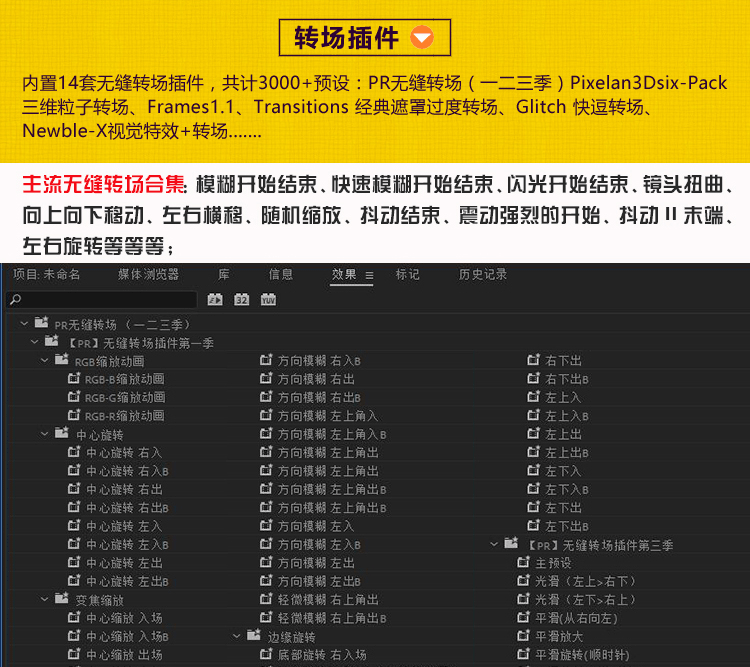This screenshot has width=750, height=667.
Task: Open the 媒体浏览器 tab
Action: [148, 274]
